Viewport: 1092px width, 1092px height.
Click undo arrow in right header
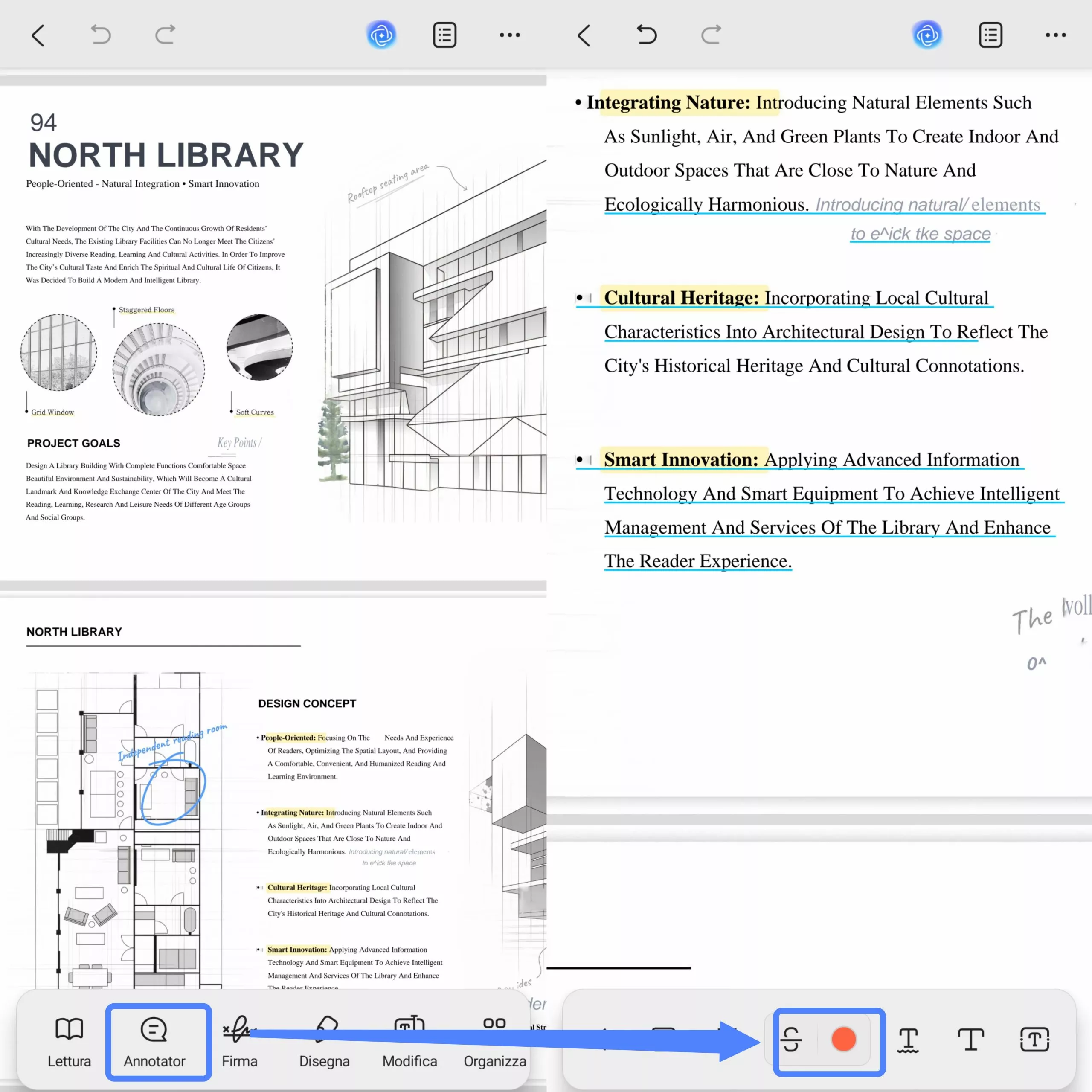pyautogui.click(x=647, y=35)
